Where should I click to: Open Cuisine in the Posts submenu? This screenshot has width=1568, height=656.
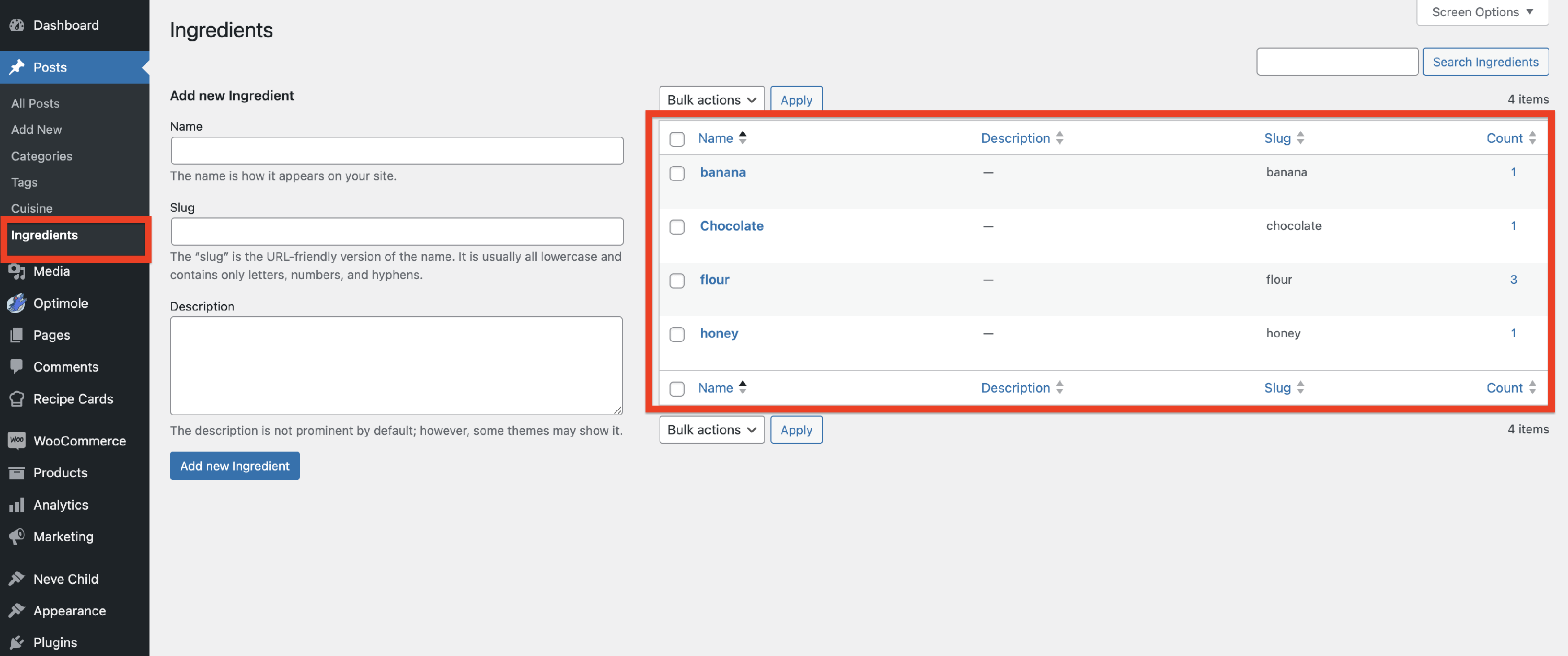pyautogui.click(x=32, y=208)
